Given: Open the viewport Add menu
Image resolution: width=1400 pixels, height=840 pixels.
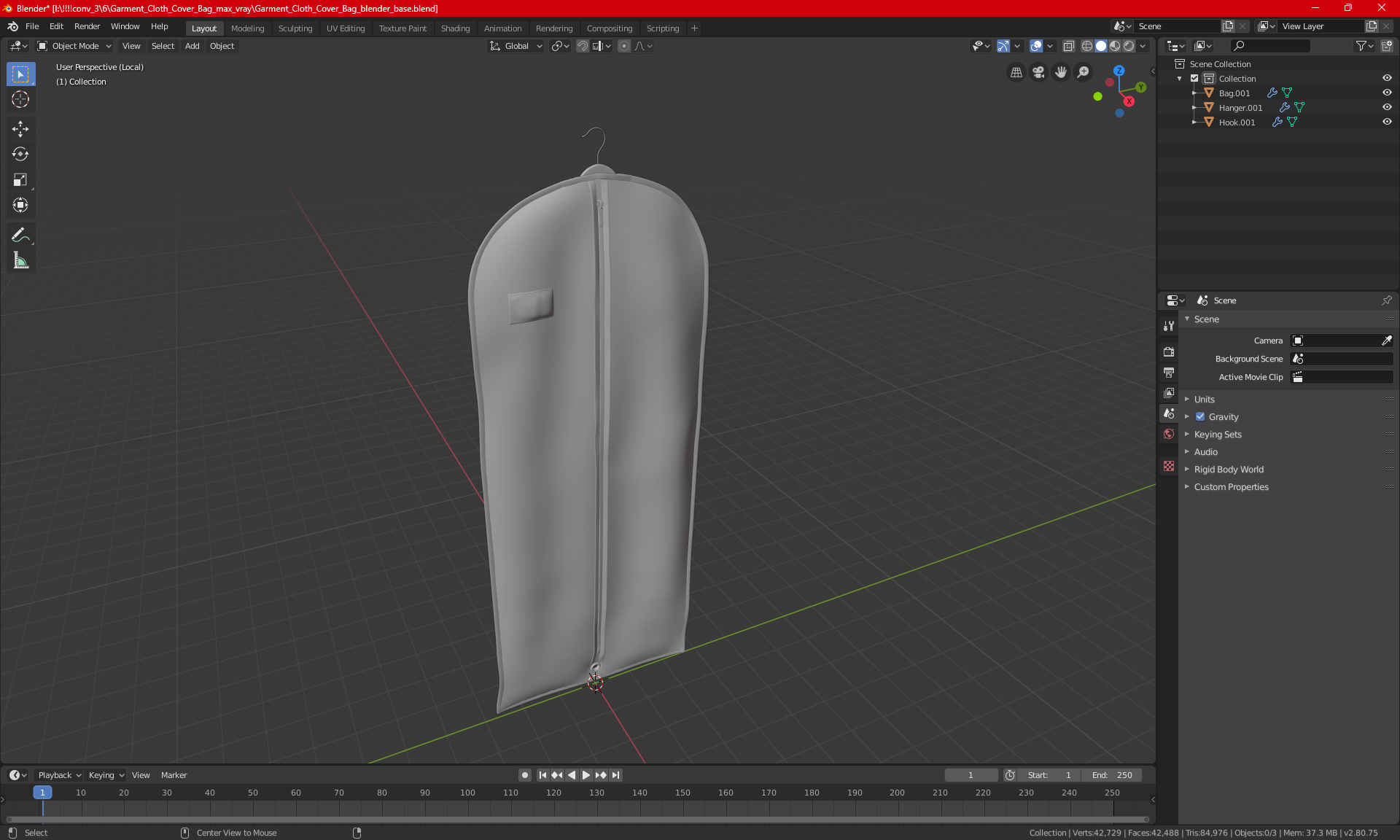Looking at the screenshot, I should tap(192, 46).
